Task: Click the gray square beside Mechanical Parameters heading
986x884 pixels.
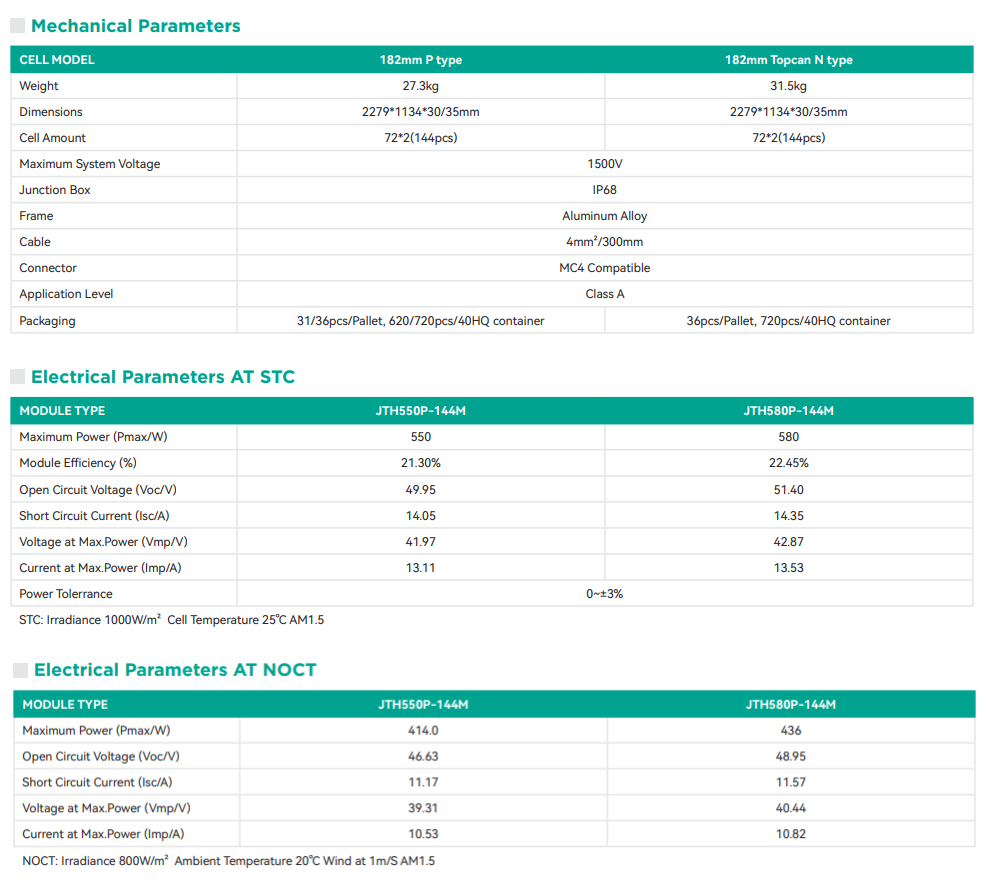Action: (x=17, y=26)
